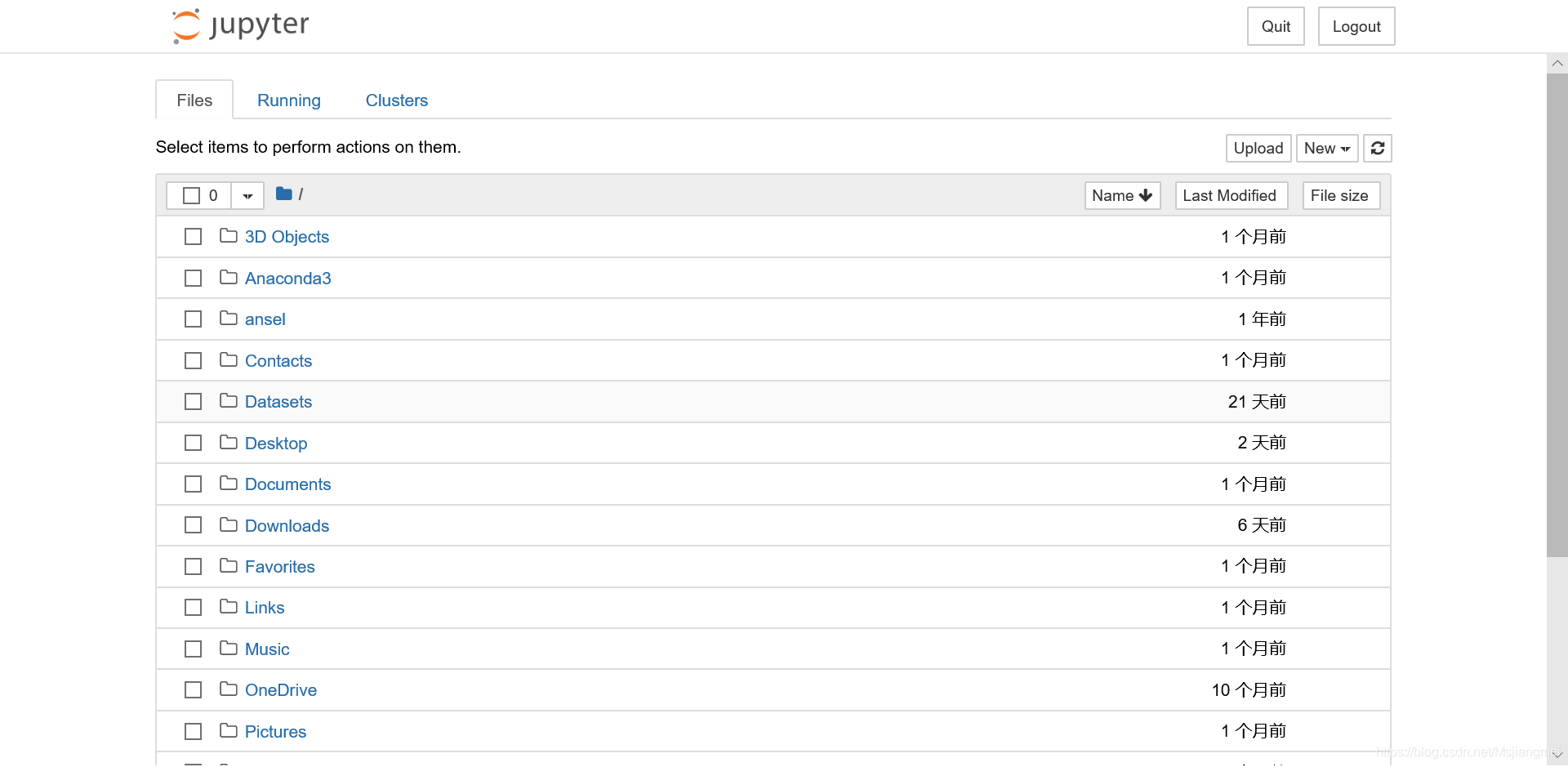Open the Documents folder link
Screen dimensions: 1568x767
click(287, 484)
